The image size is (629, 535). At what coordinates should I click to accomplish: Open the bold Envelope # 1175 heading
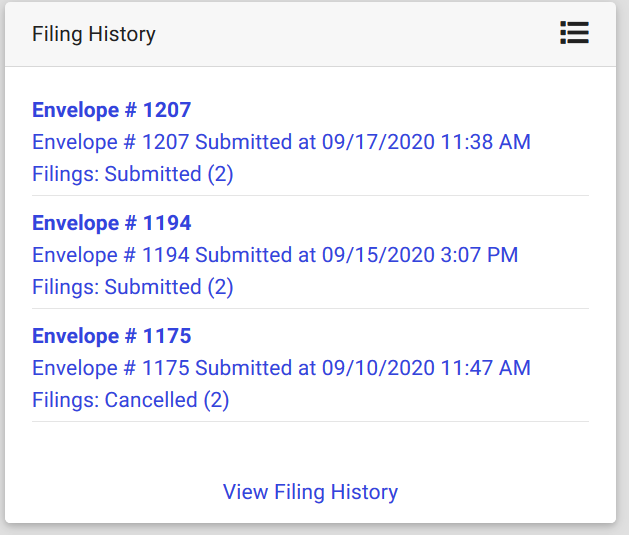[111, 336]
